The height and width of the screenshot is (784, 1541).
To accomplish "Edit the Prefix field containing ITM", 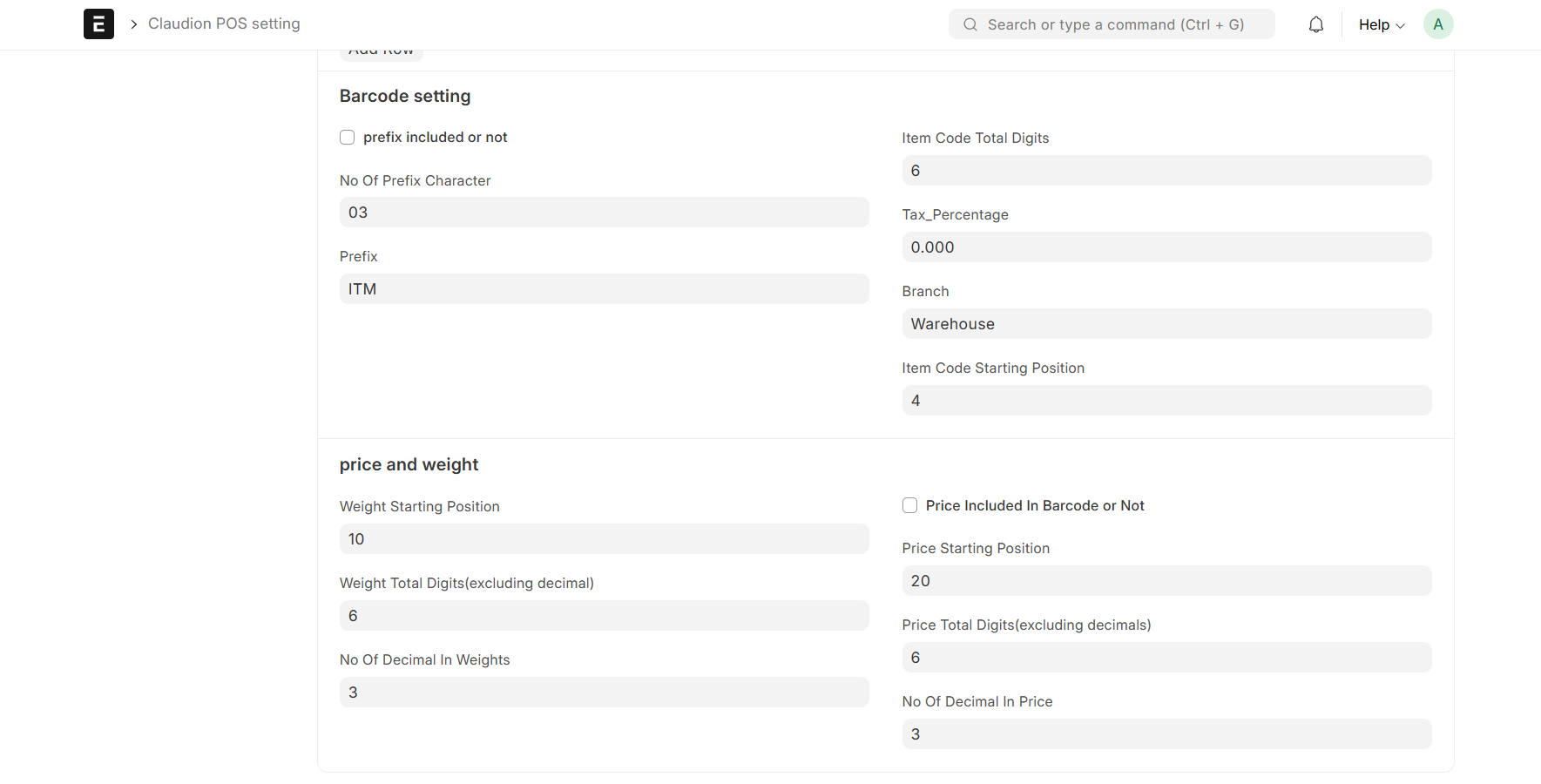I will (x=604, y=289).
